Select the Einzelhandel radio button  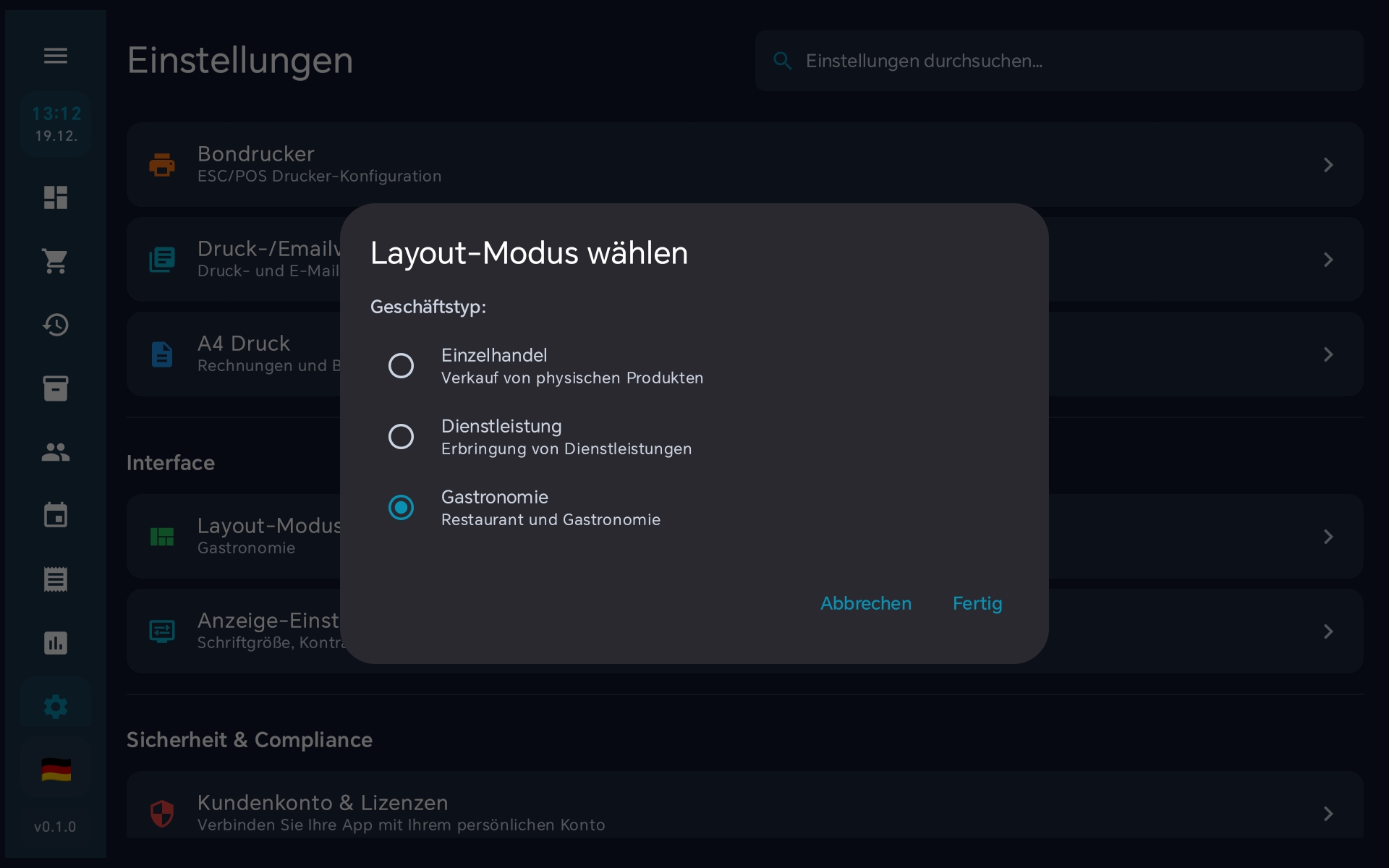[401, 365]
